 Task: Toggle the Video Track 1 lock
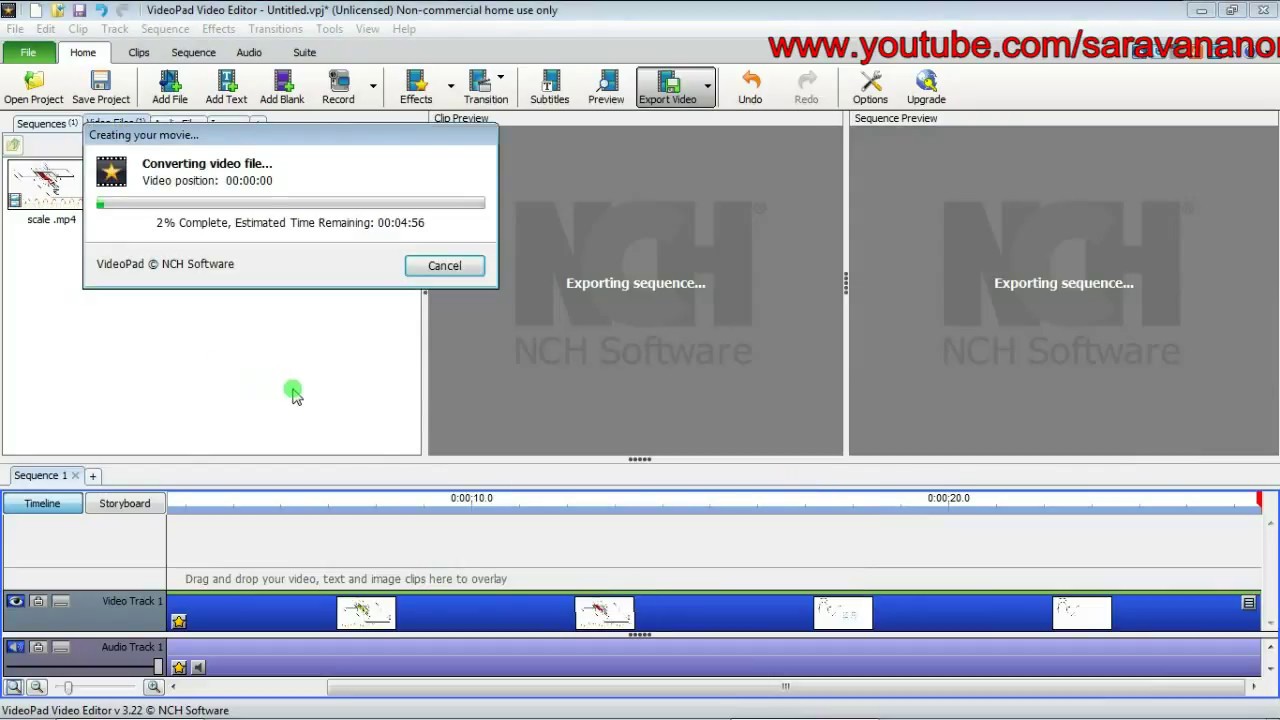point(38,601)
